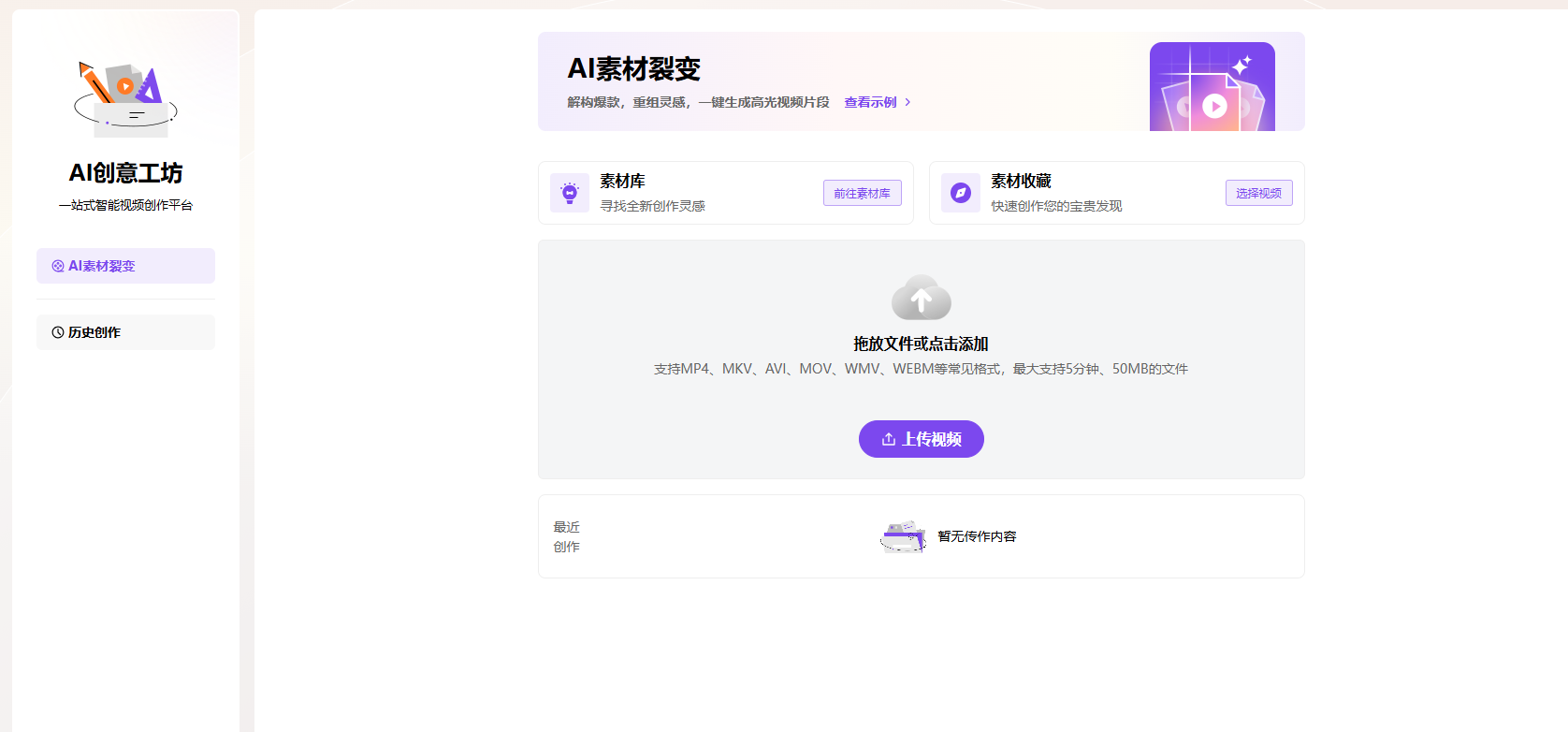Click the upload arrow icon inside 上传视频 button
Viewport: 1568px width, 732px height.
(889, 439)
